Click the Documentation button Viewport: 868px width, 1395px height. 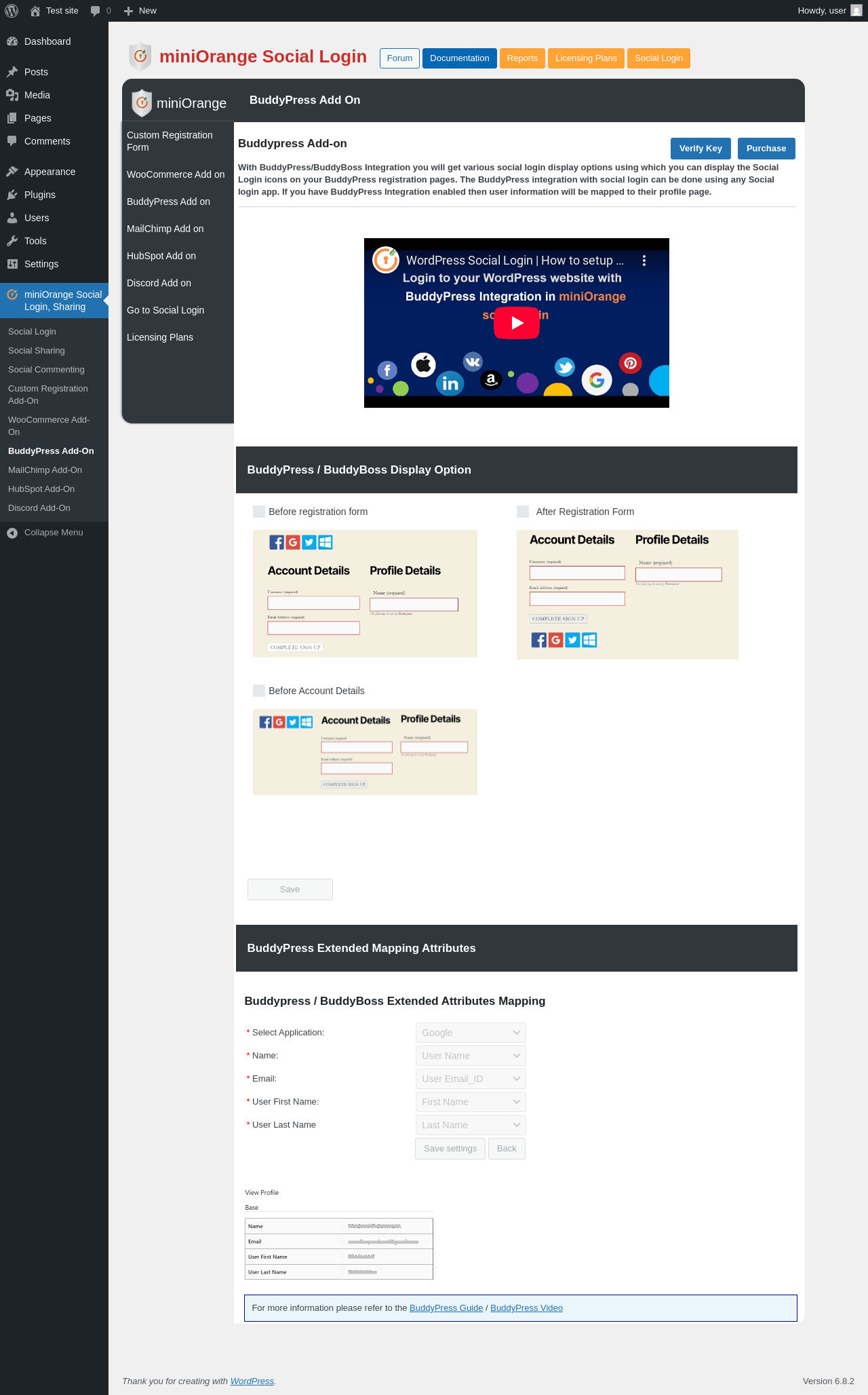point(460,58)
